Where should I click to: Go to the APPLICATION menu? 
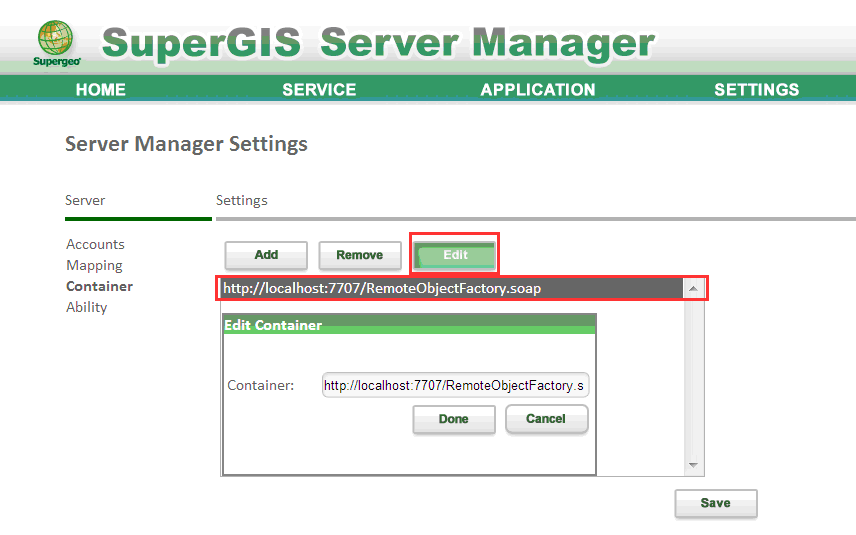click(538, 90)
